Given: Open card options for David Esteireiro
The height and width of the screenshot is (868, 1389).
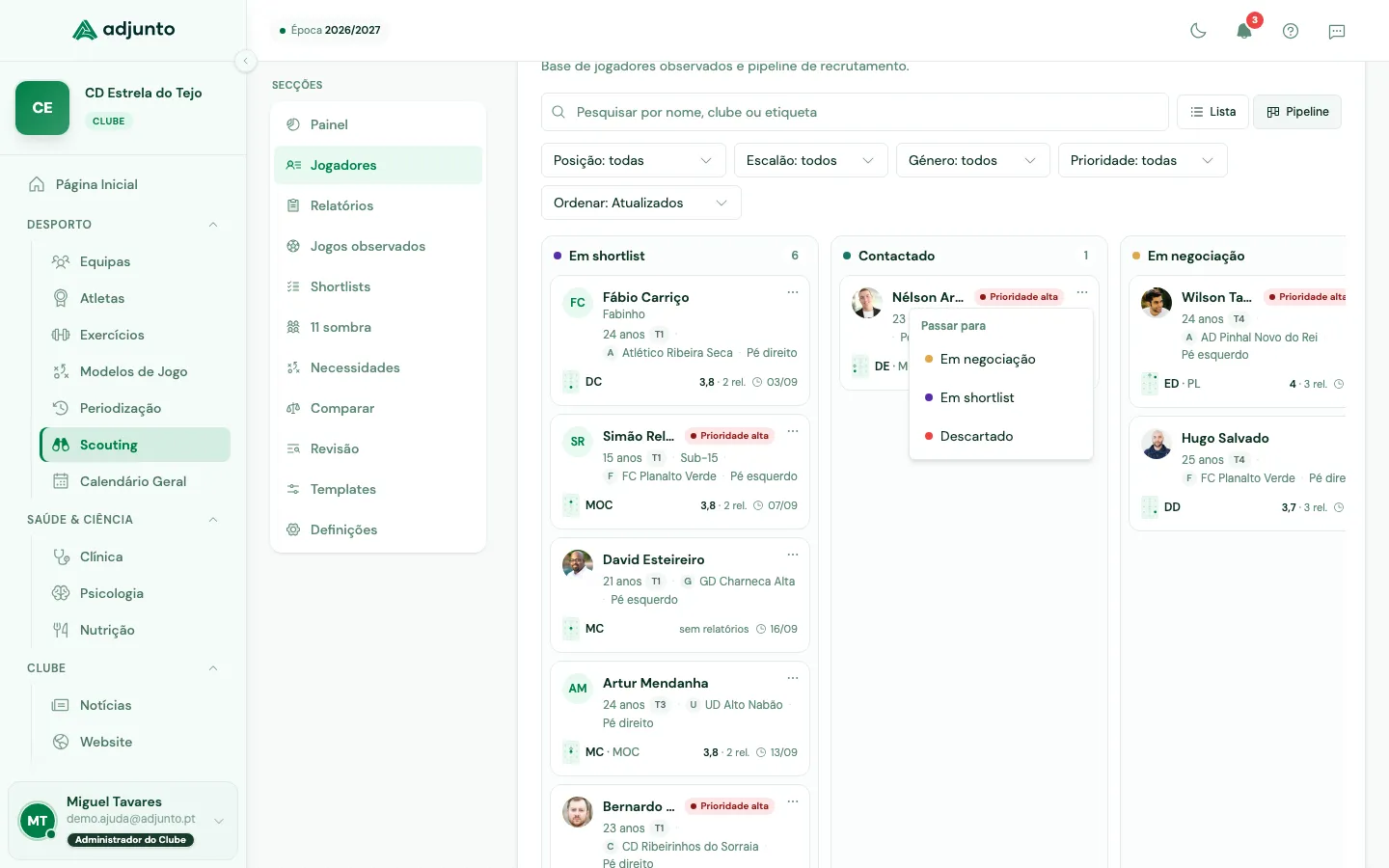Looking at the screenshot, I should pos(793,555).
